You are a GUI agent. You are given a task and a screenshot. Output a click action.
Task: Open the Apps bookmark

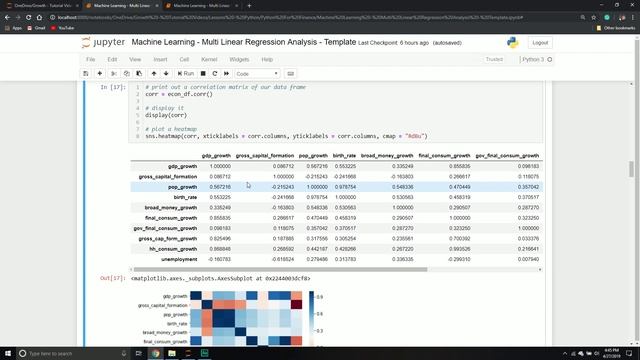pos(13,28)
